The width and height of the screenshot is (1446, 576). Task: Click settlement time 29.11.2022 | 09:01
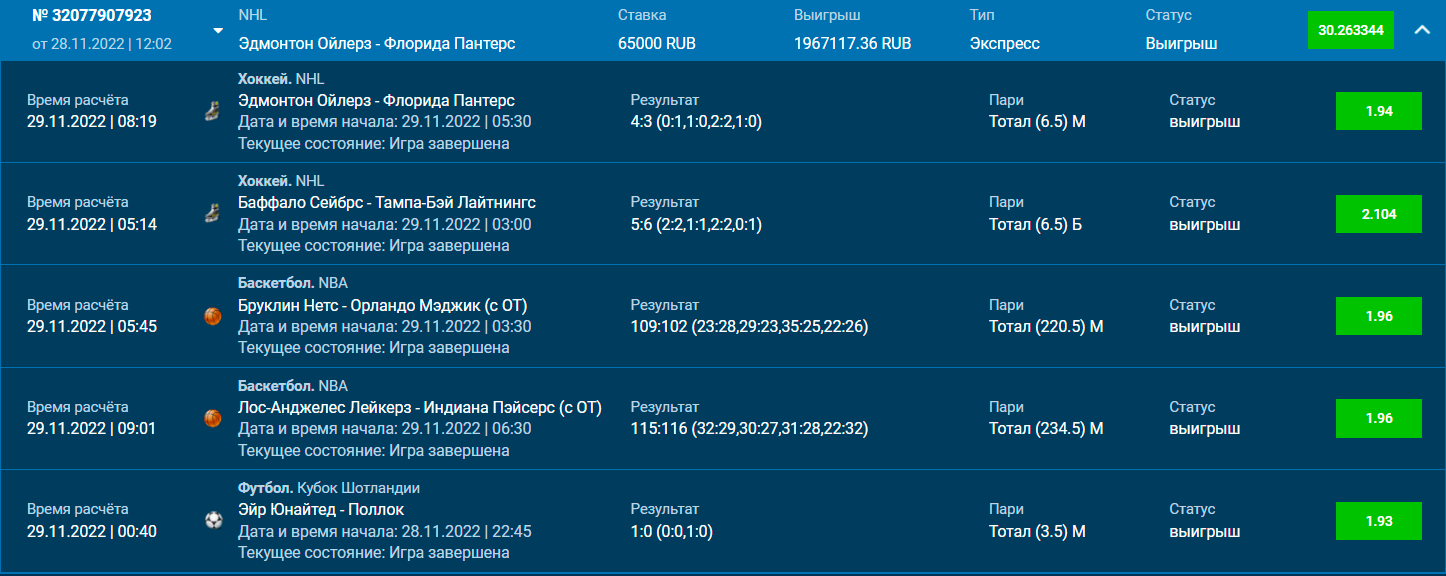[x=92, y=428]
